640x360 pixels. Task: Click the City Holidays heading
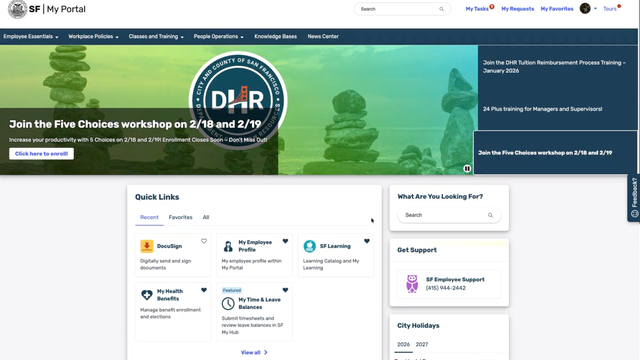tap(418, 326)
